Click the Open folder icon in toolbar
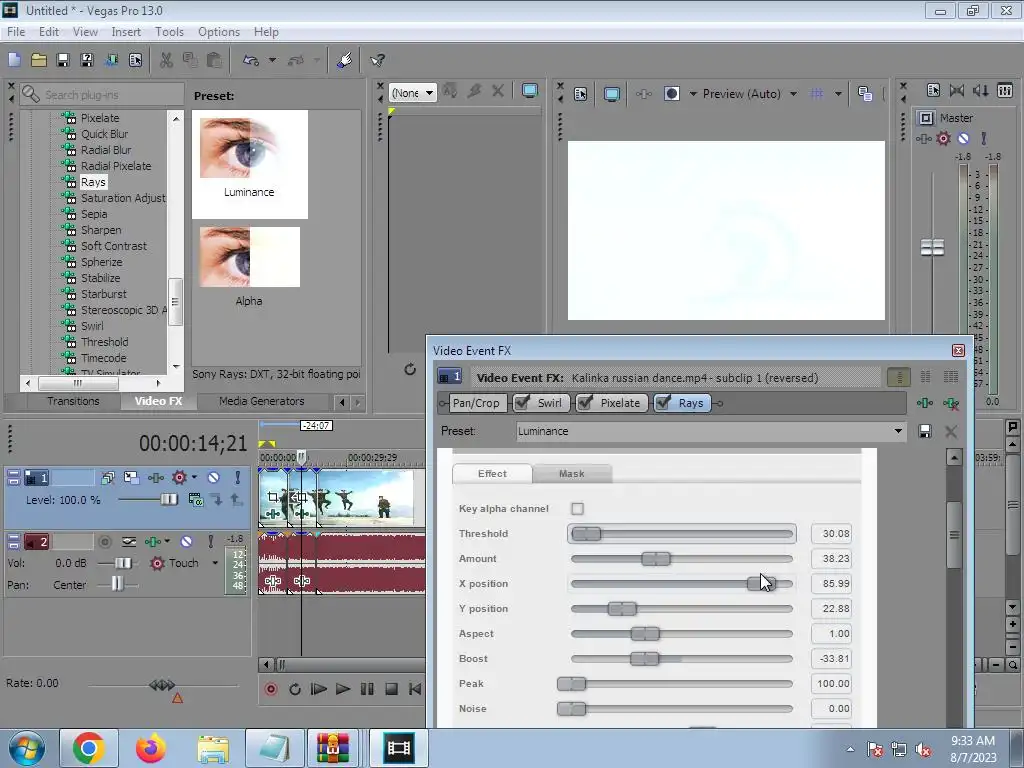The image size is (1024, 768). pos(39,60)
